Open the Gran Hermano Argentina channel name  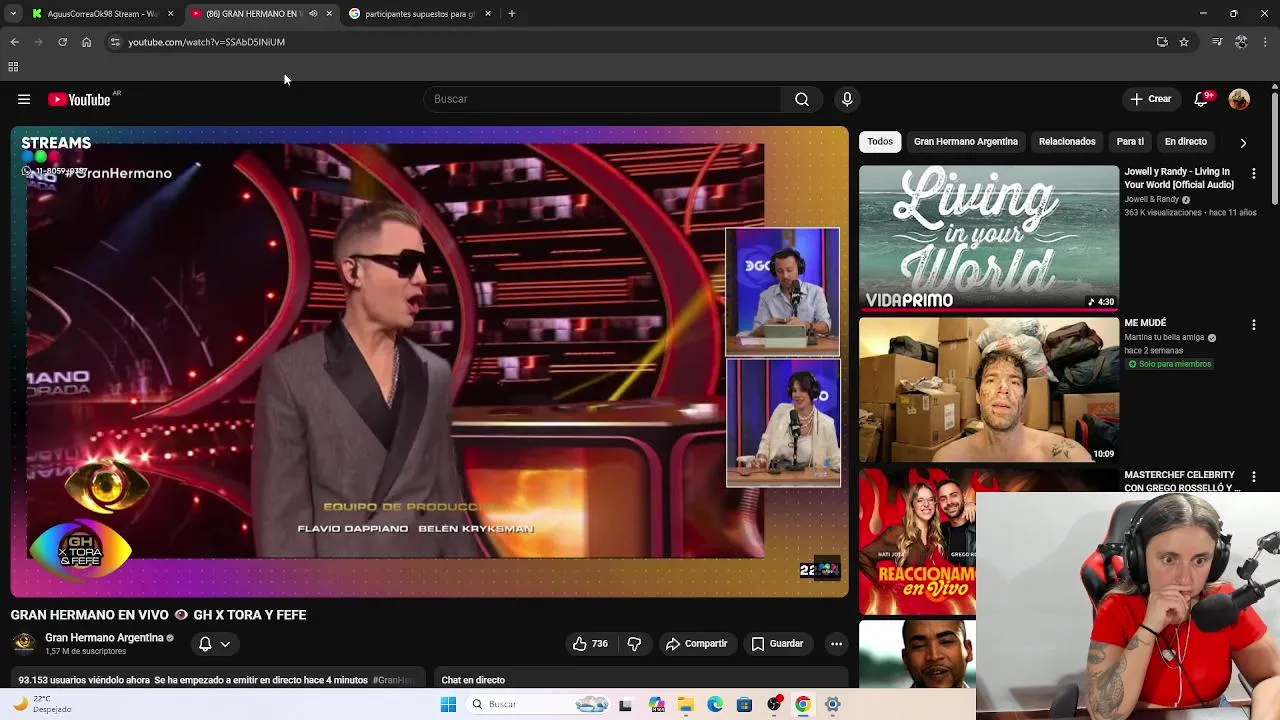pyautogui.click(x=104, y=638)
